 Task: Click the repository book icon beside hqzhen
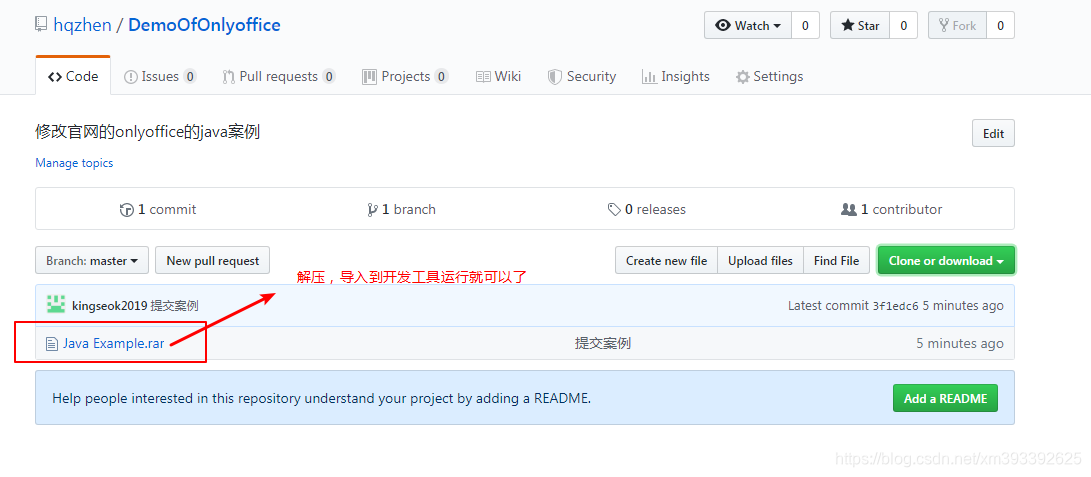tap(41, 26)
